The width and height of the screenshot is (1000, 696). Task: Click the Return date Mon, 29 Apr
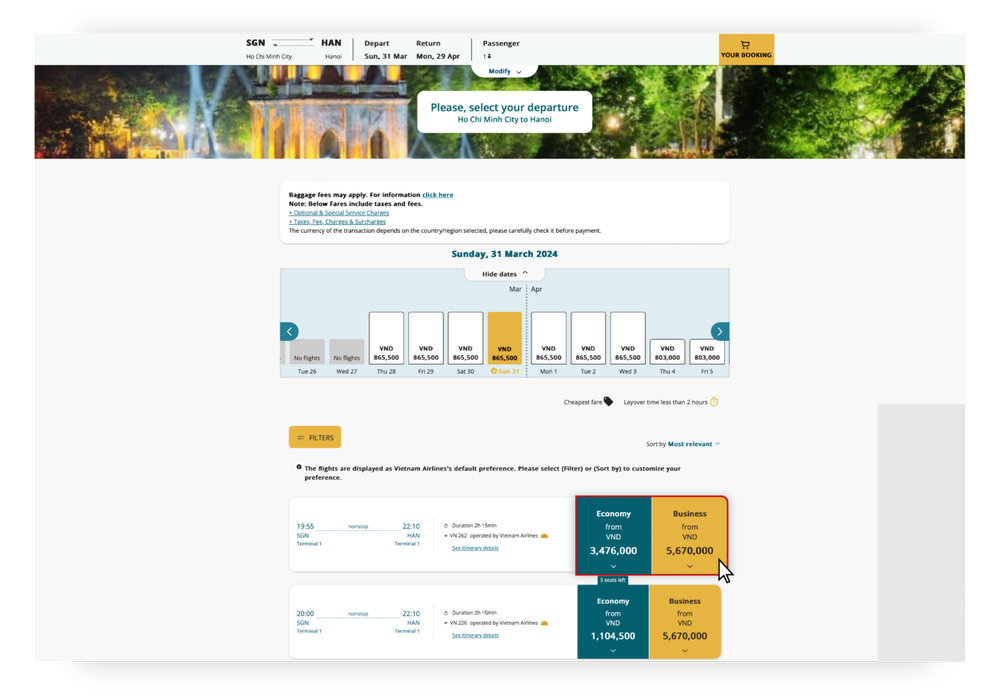point(438,56)
